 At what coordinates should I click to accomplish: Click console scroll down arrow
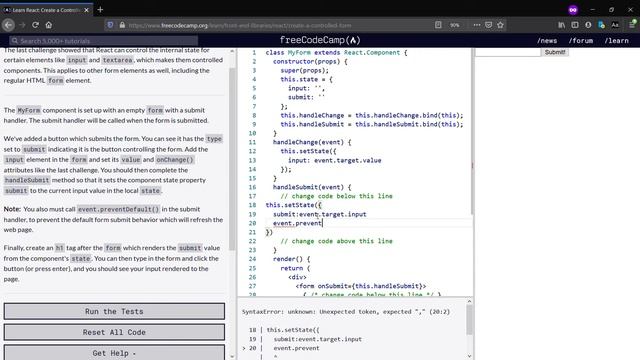click(x=469, y=356)
